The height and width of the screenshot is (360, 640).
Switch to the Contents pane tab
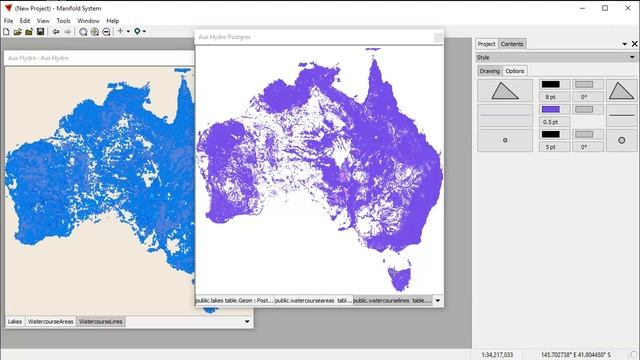pos(512,44)
